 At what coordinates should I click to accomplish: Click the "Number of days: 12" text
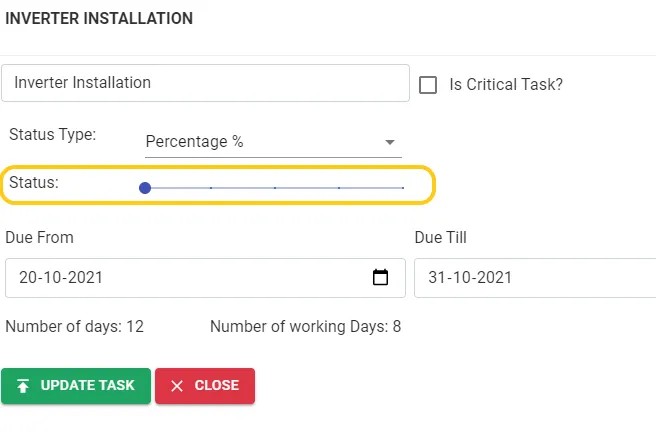click(75, 326)
